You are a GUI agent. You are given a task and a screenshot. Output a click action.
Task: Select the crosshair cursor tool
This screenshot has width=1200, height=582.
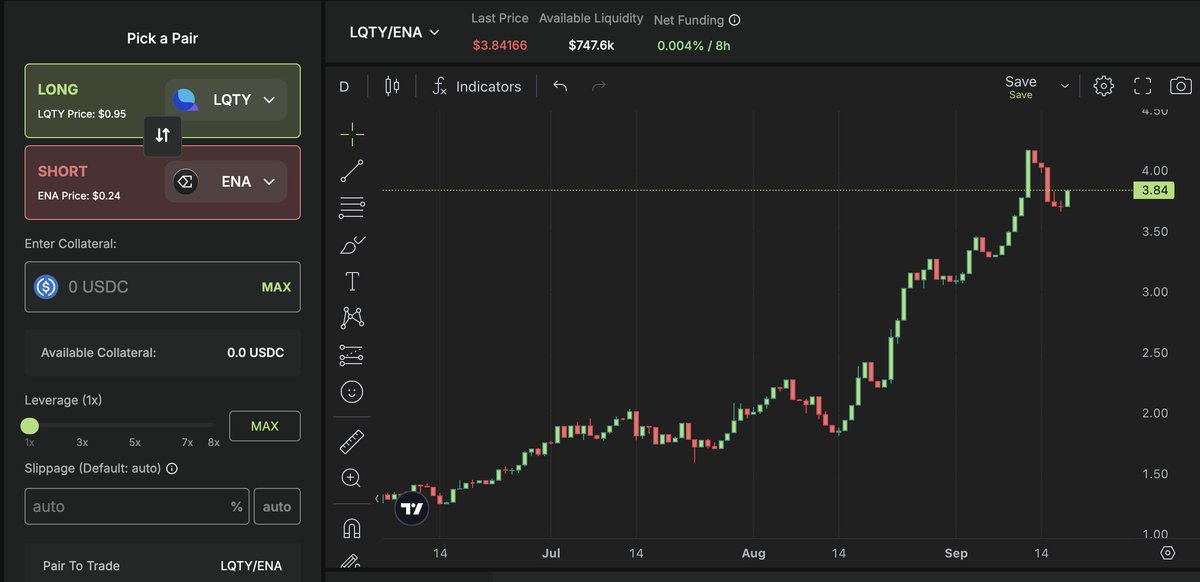coord(352,134)
